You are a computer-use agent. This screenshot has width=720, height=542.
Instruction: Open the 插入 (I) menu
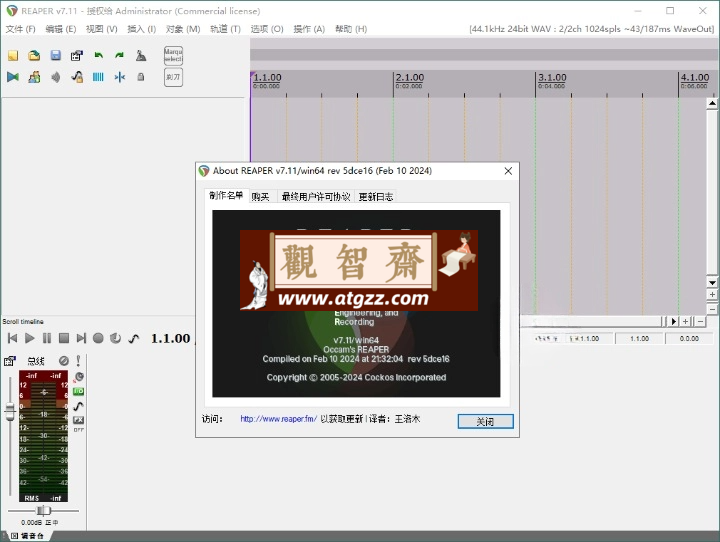pyautogui.click(x=141, y=29)
